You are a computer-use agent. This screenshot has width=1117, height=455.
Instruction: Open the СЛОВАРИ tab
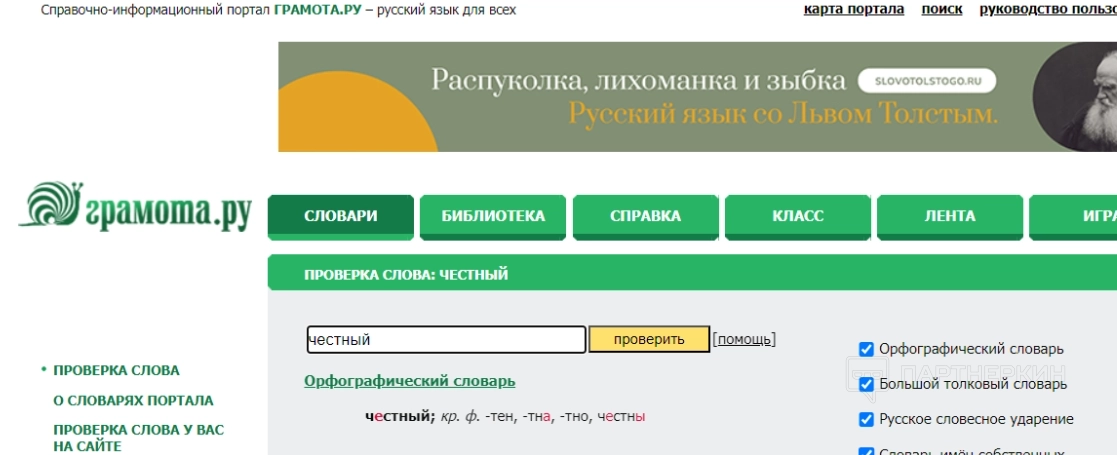pyautogui.click(x=341, y=216)
